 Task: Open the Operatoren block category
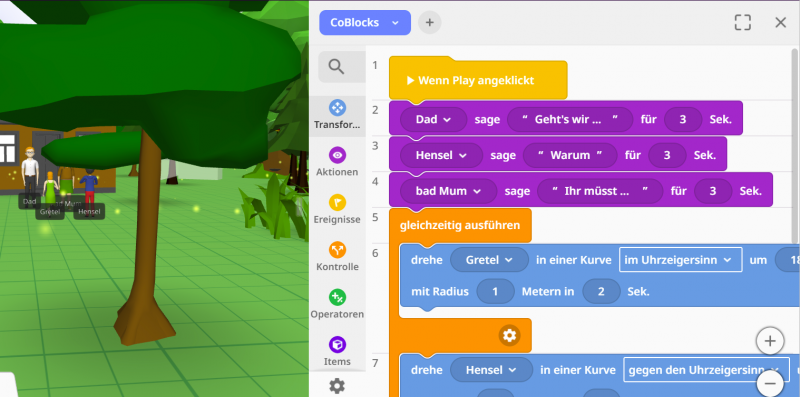point(337,304)
